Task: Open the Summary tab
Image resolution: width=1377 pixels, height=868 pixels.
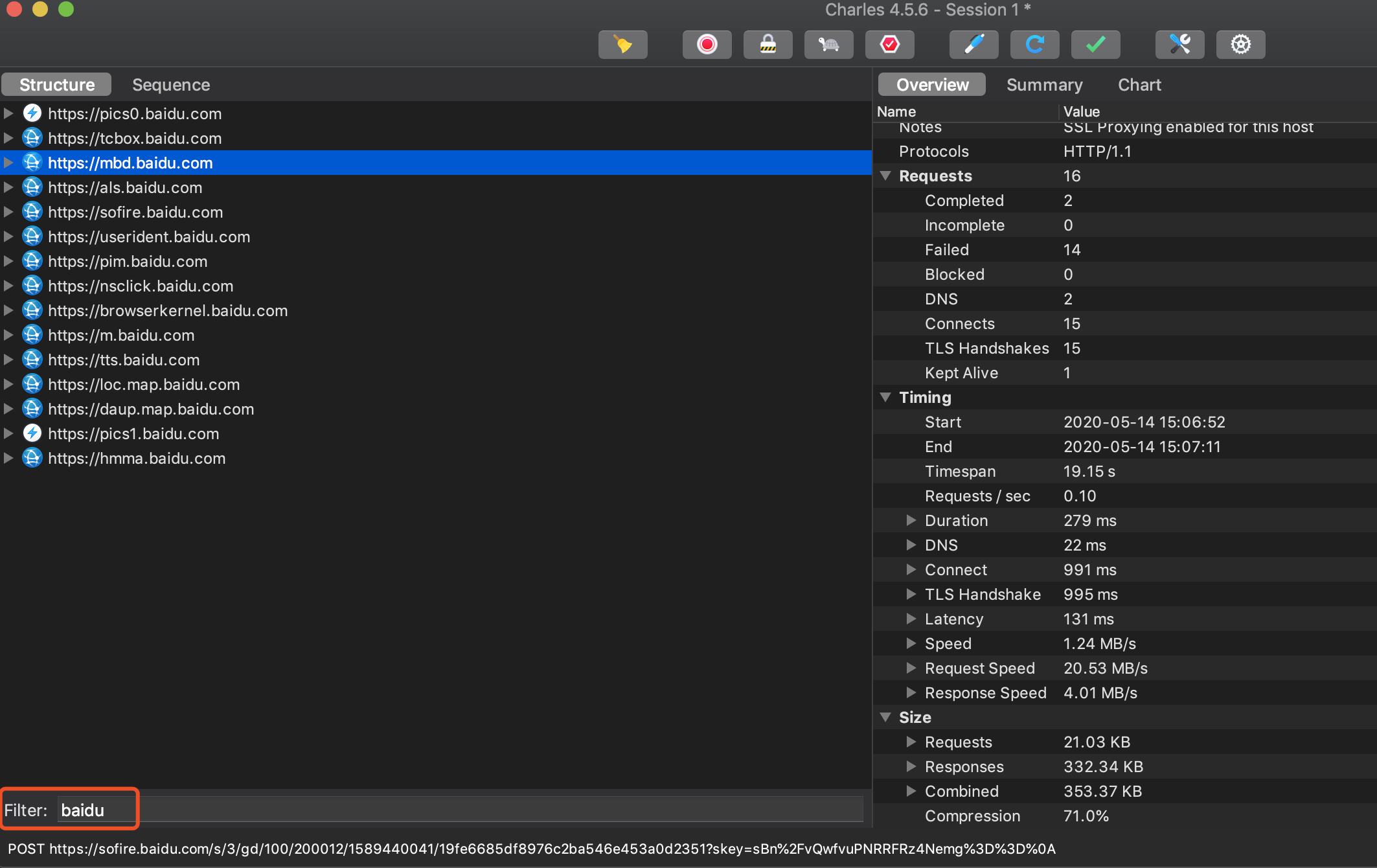Action: pyautogui.click(x=1044, y=85)
